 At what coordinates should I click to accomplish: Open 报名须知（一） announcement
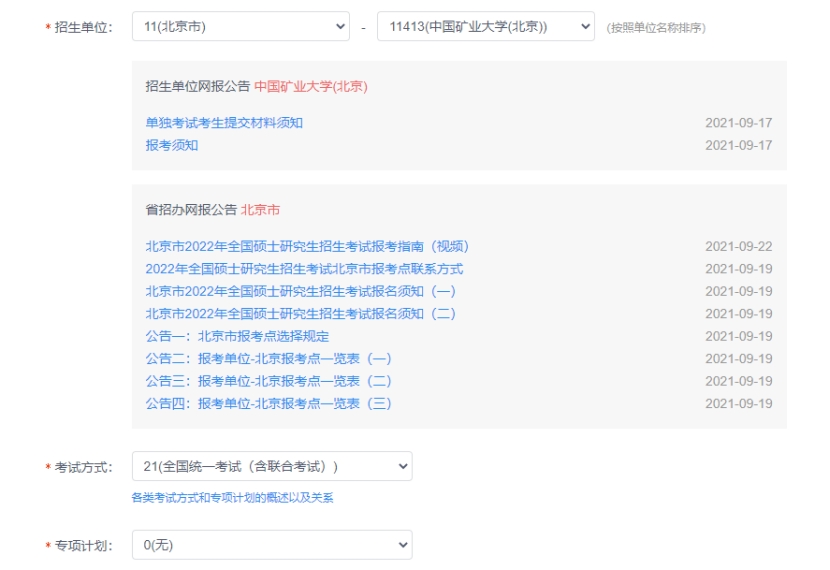300,291
